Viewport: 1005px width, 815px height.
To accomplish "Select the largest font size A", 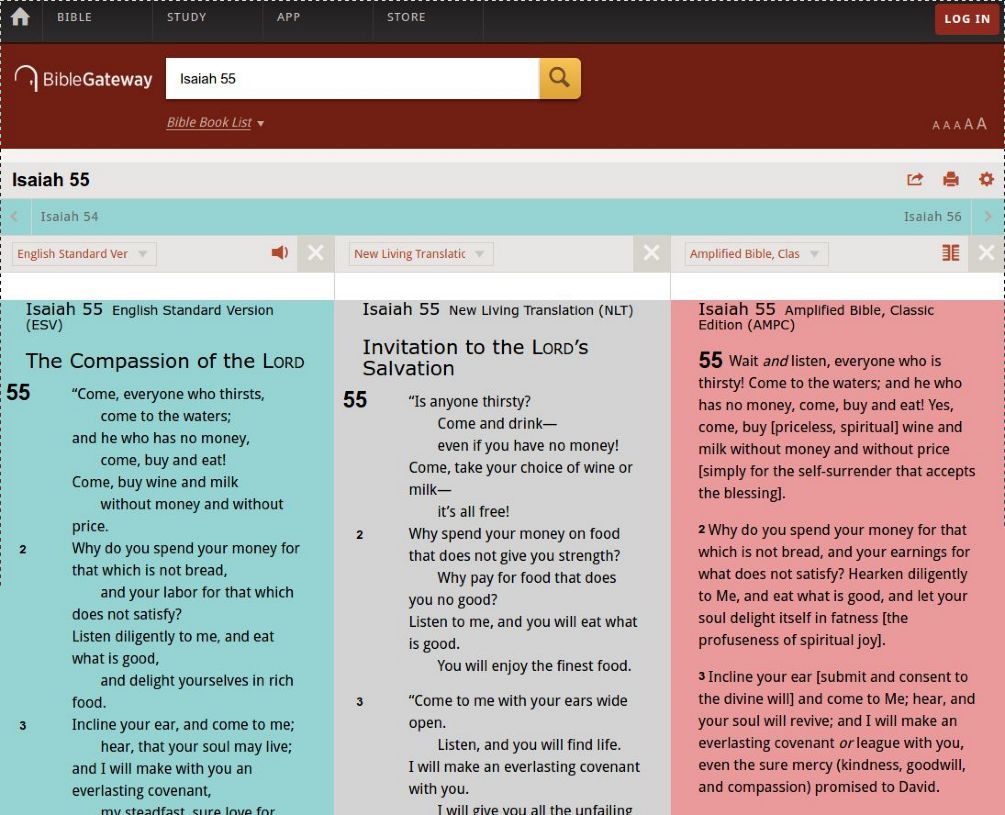I will click(981, 124).
